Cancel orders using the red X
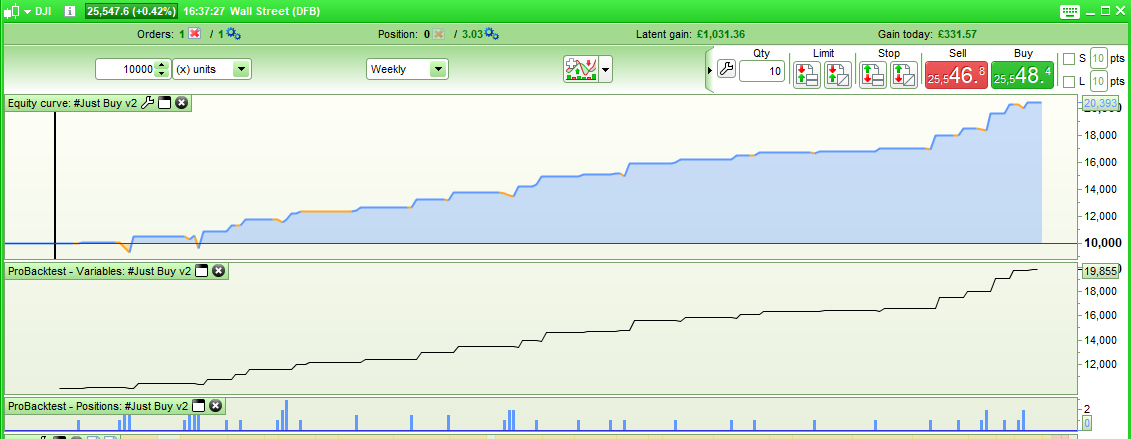The height and width of the screenshot is (439, 1131). [x=193, y=34]
